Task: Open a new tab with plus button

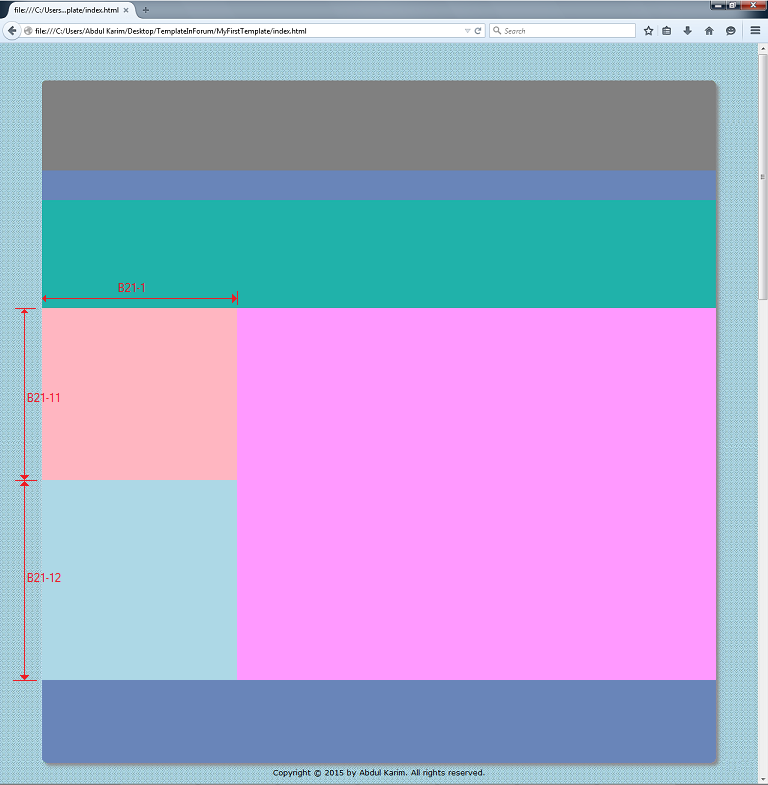Action: 146,10
